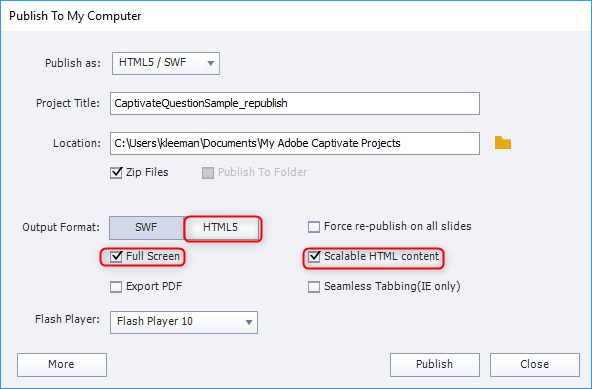Click the Publish button

tap(435, 364)
